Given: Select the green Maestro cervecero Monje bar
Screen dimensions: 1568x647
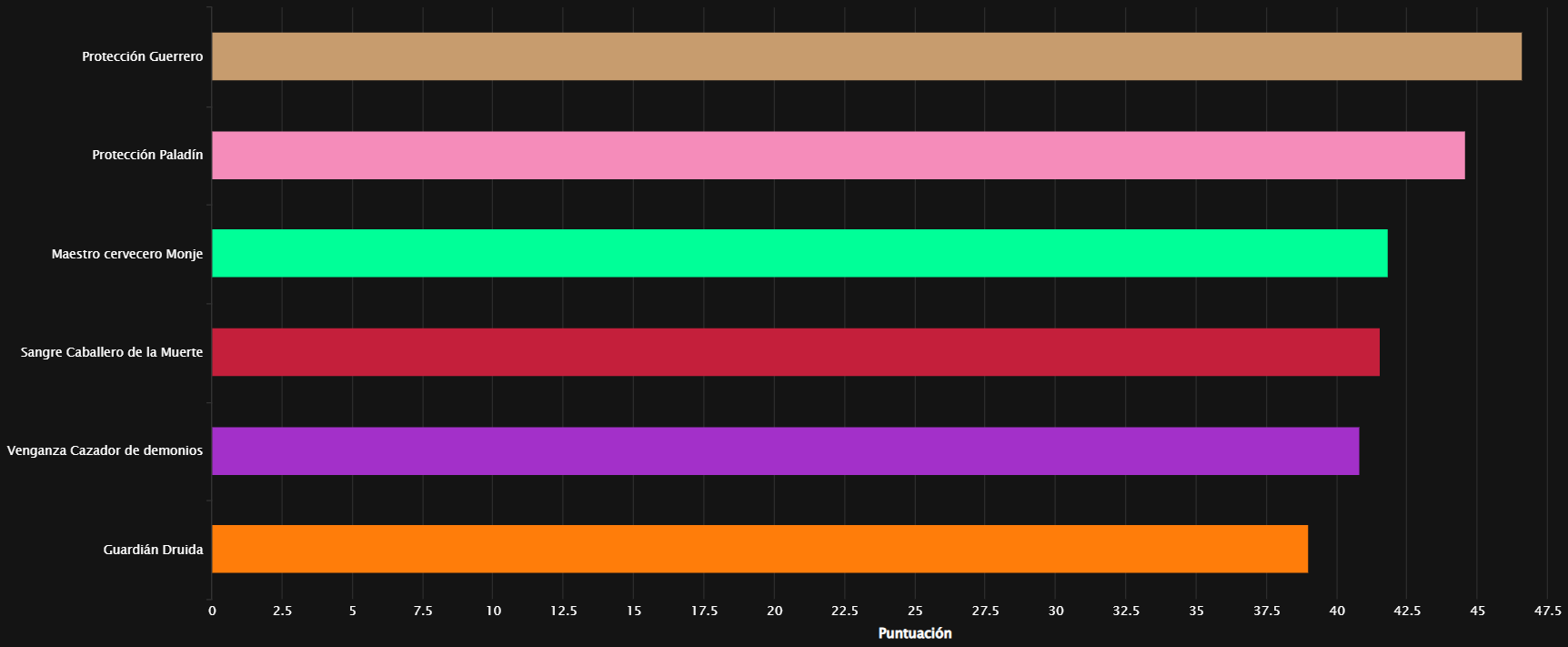Looking at the screenshot, I should (799, 253).
